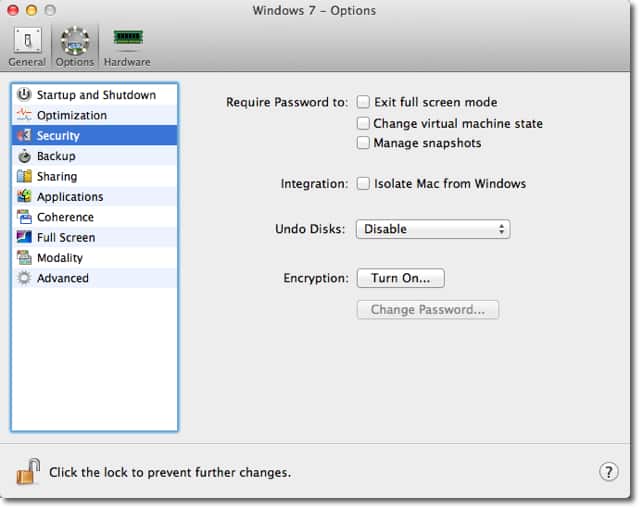
Task: Click the Applications sidebar icon
Action: tap(24, 196)
